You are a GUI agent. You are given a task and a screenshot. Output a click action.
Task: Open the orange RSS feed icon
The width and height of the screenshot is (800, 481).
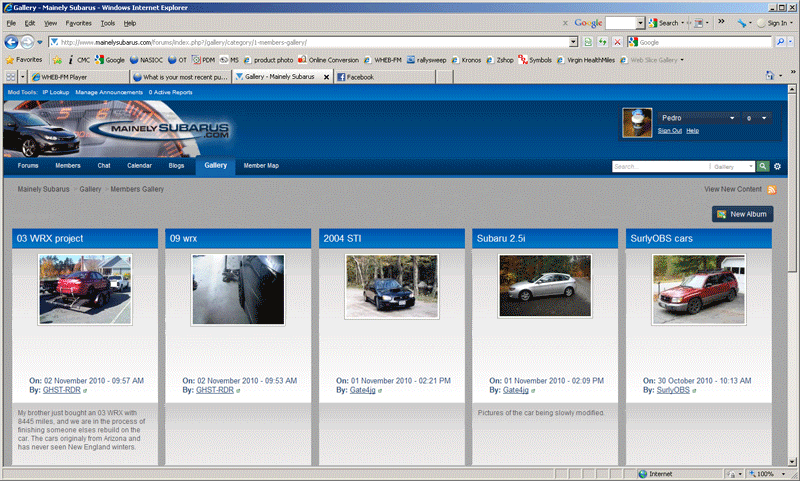(771, 190)
